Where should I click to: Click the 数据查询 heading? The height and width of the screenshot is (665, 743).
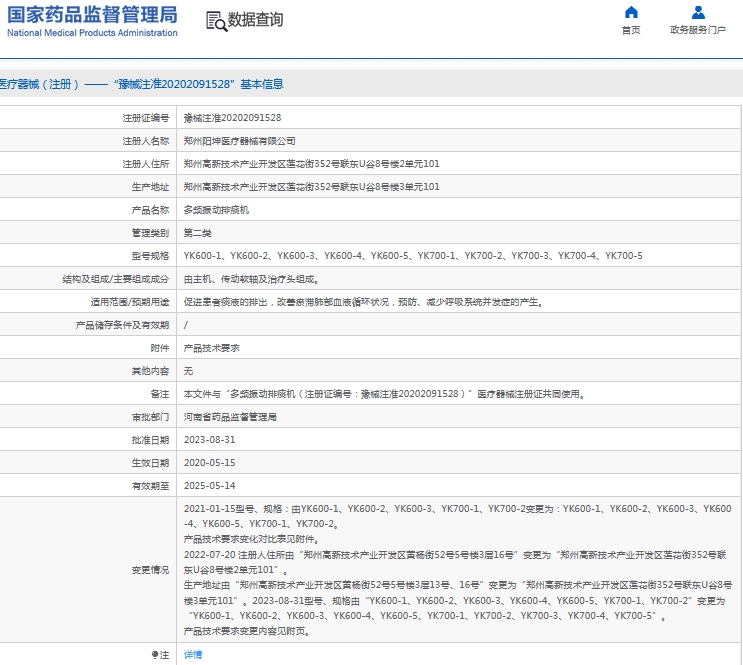click(x=255, y=20)
